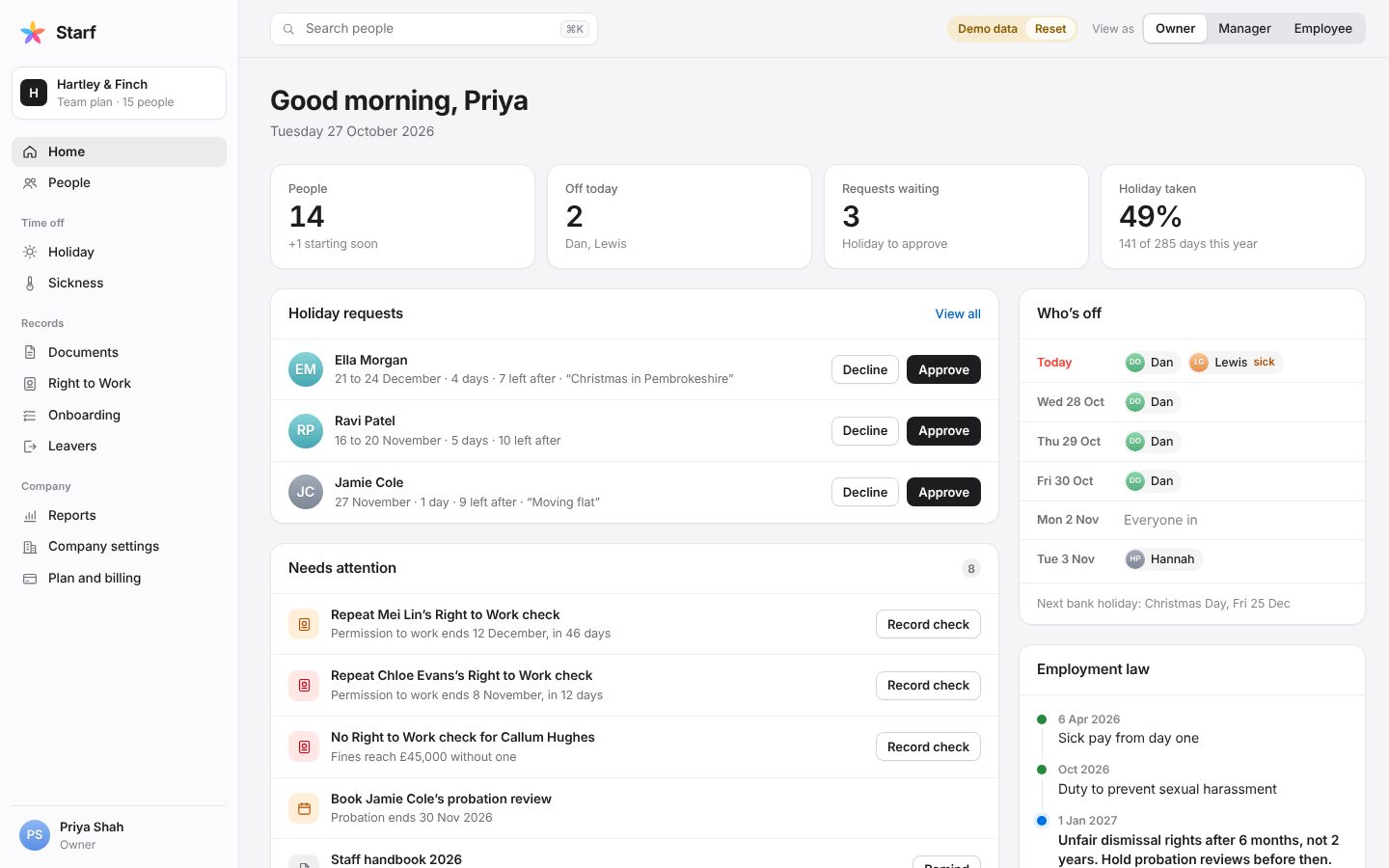Open Leavers in the sidebar
Viewport: 1389px width, 868px height.
(x=119, y=447)
